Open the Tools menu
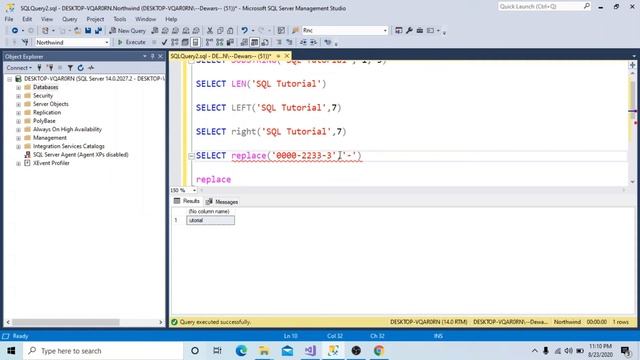The height and width of the screenshot is (360, 640). pos(120,19)
